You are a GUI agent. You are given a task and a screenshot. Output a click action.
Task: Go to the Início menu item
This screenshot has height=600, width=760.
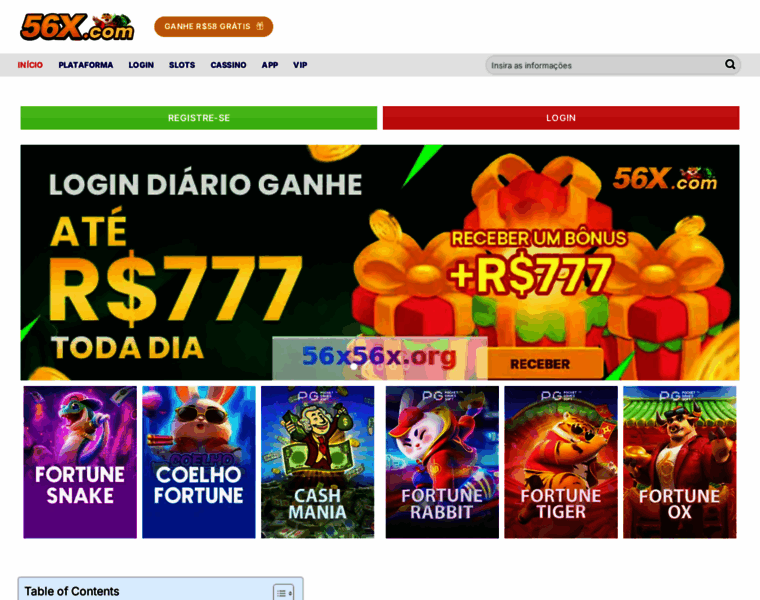[x=30, y=65]
